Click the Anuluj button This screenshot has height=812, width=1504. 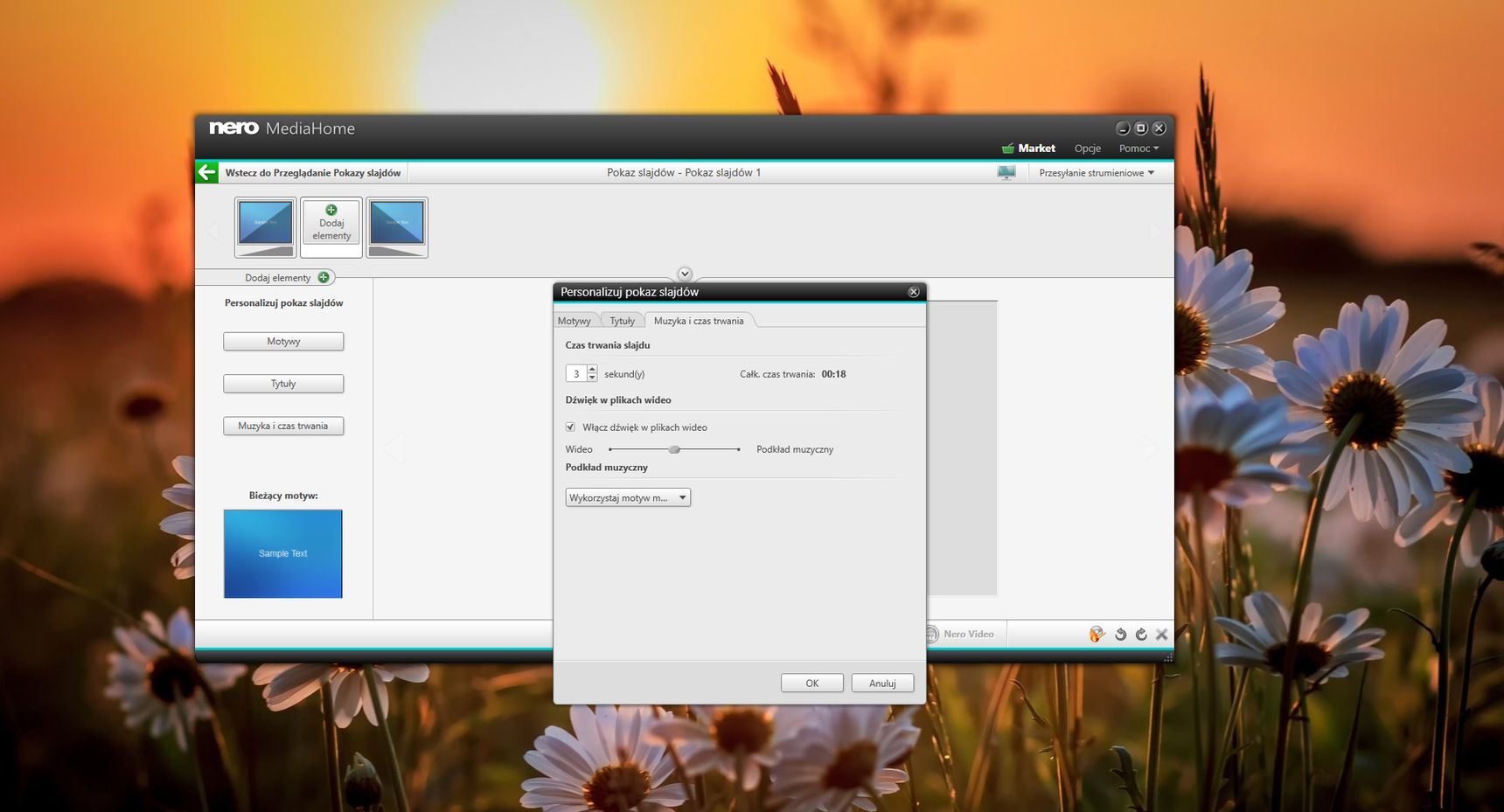pos(882,684)
